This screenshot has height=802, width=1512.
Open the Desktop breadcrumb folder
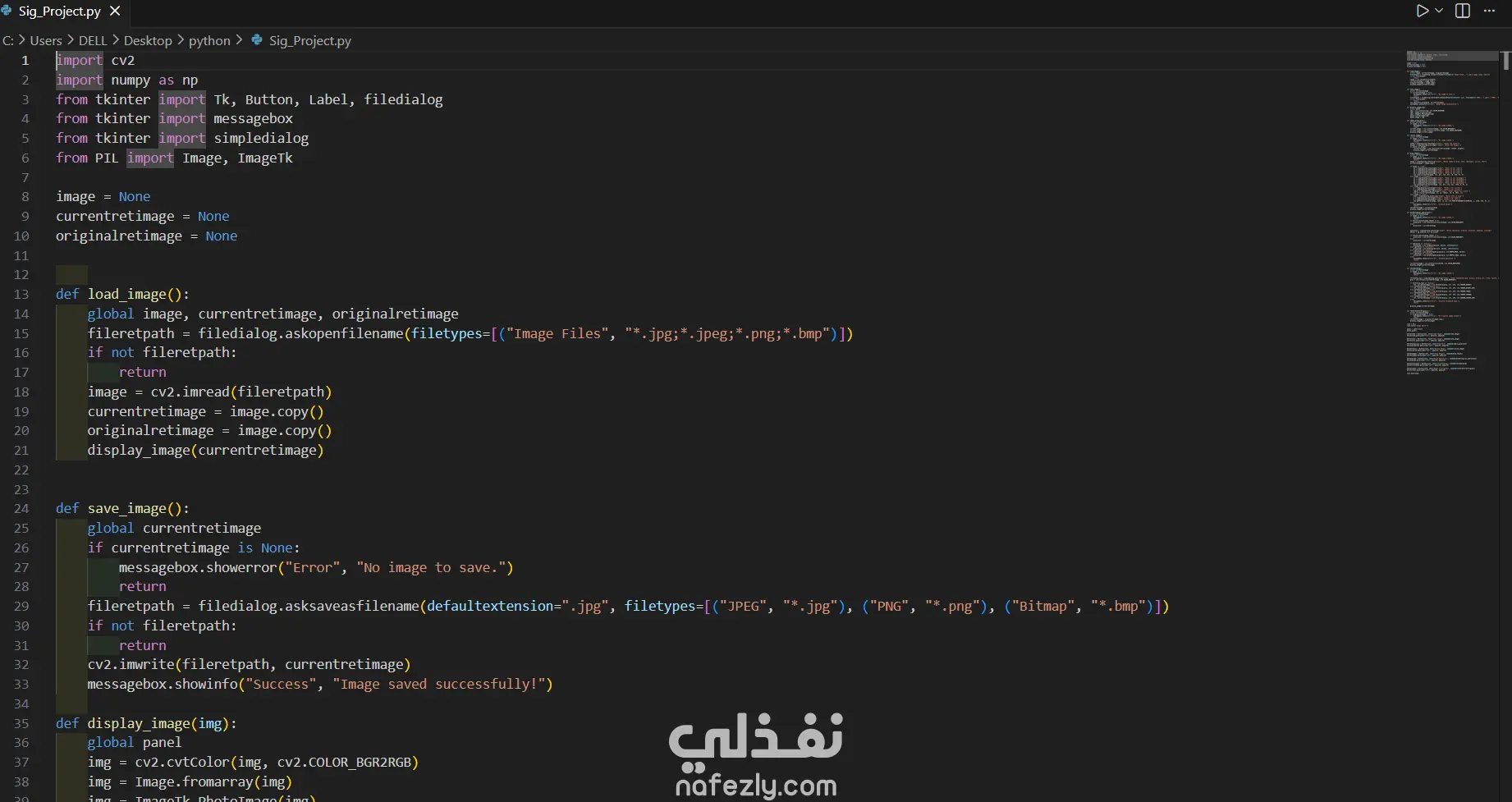click(x=148, y=40)
